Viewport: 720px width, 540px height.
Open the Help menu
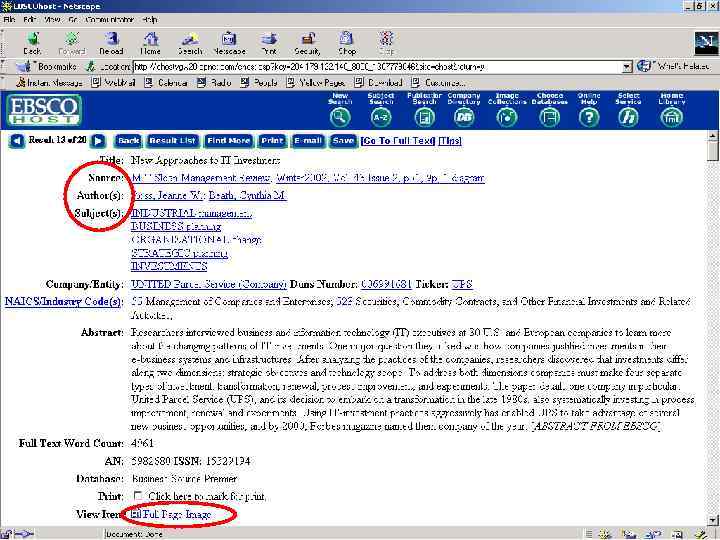(x=150, y=20)
